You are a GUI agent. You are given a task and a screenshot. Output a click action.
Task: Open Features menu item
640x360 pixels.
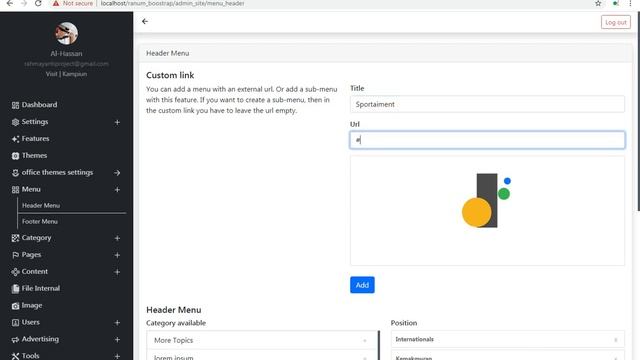35,139
